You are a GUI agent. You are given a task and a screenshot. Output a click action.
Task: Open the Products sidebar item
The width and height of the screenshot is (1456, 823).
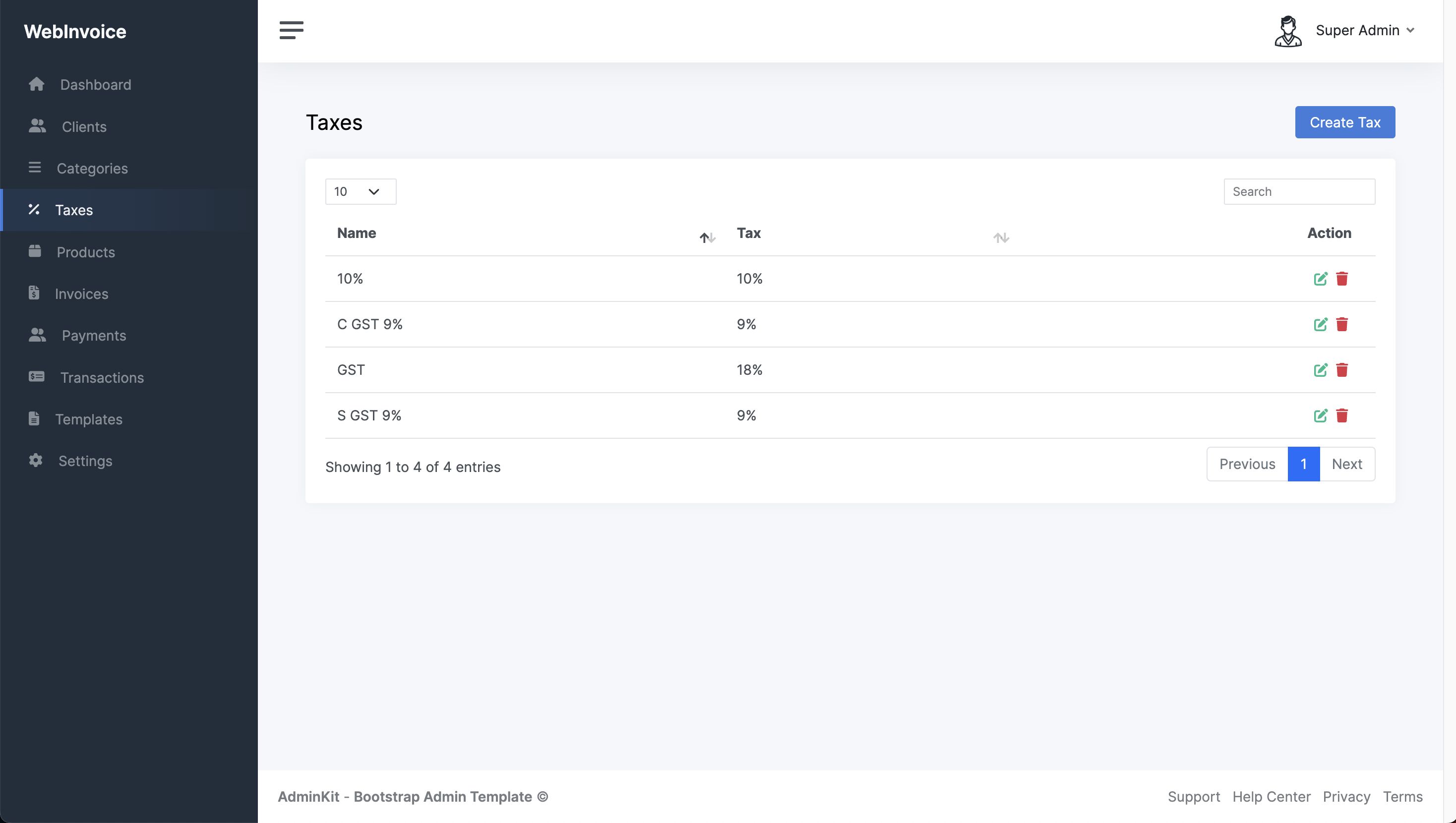tap(85, 252)
